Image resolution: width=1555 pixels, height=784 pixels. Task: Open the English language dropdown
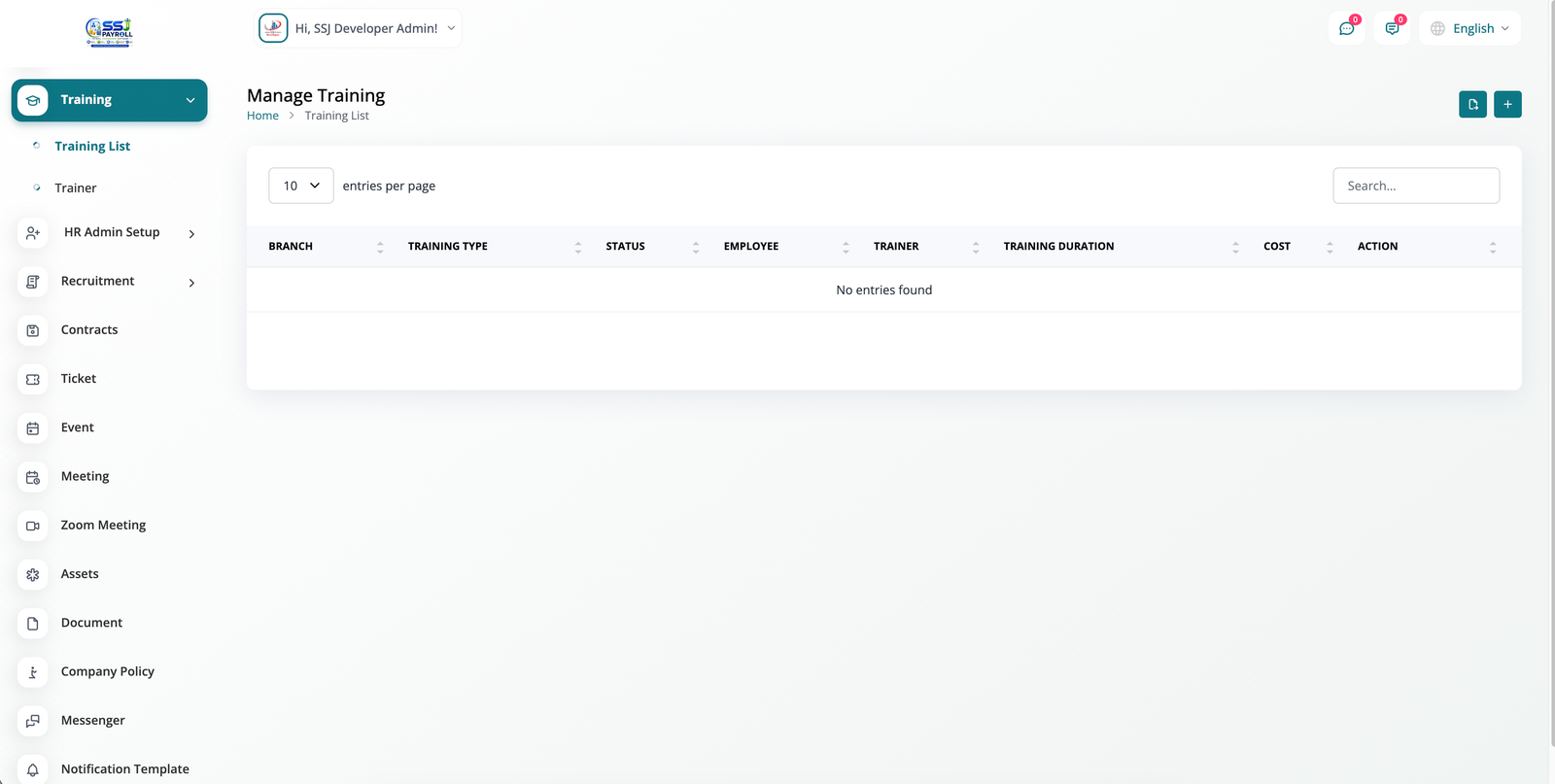pyautogui.click(x=1469, y=28)
